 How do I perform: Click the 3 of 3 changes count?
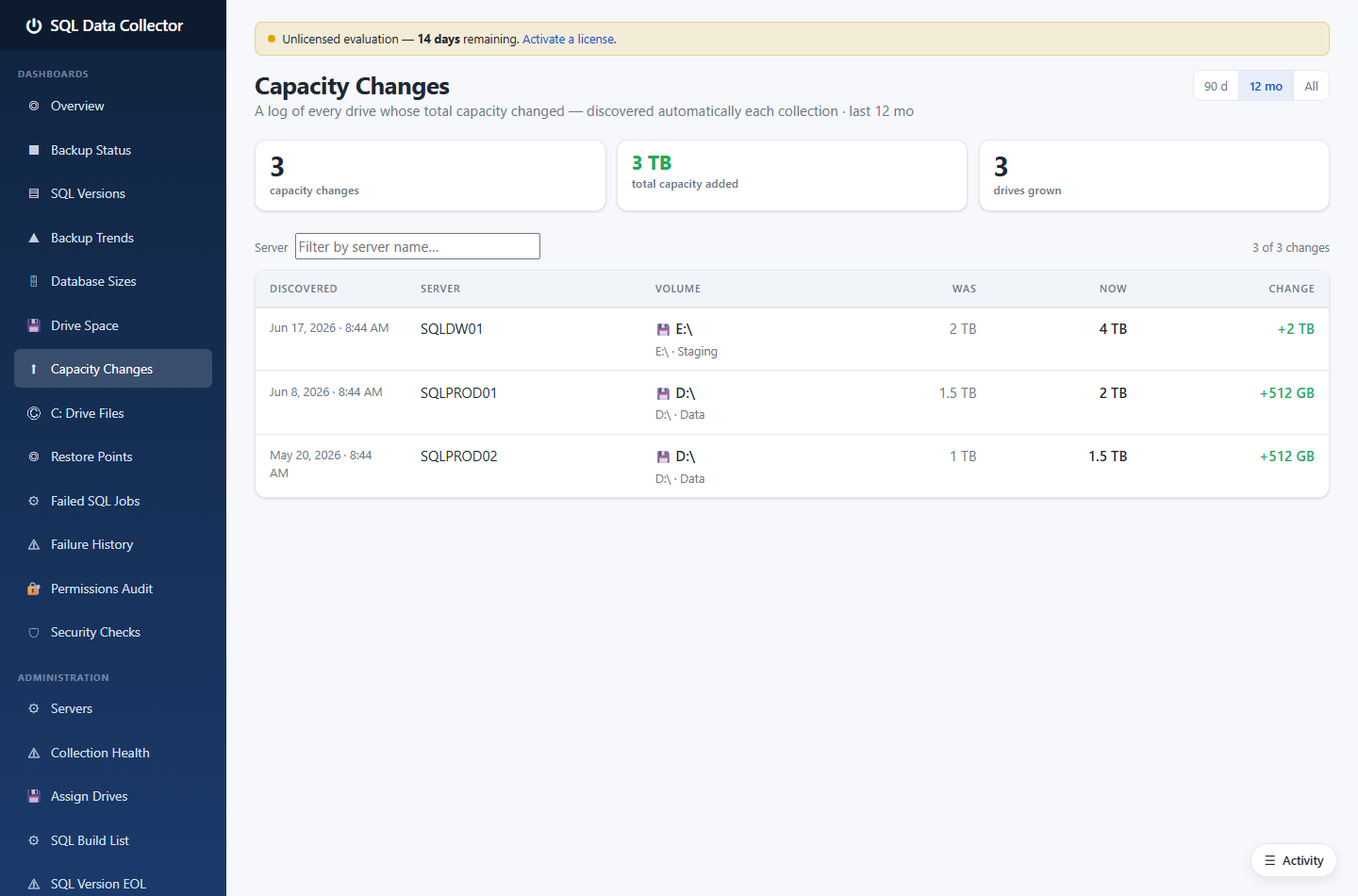pyautogui.click(x=1291, y=248)
